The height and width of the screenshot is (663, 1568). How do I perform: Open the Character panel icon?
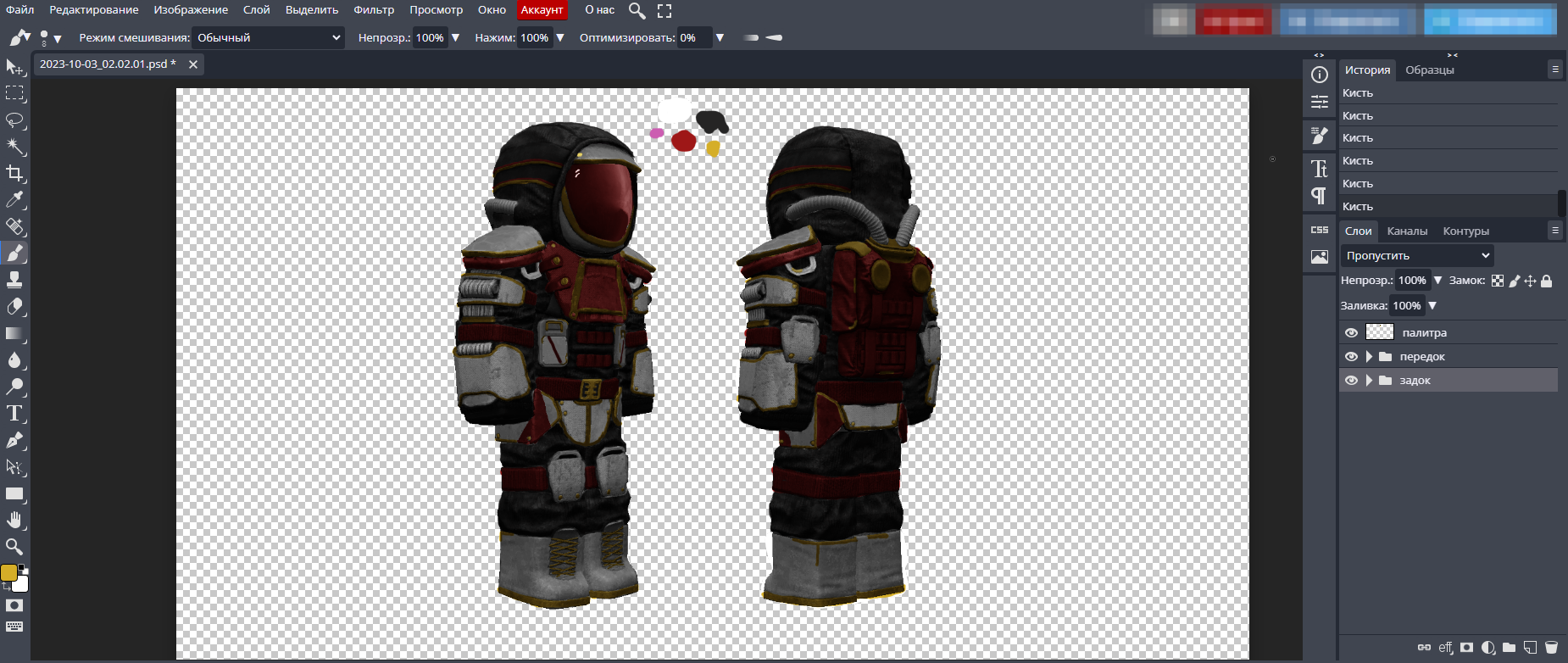[1320, 169]
